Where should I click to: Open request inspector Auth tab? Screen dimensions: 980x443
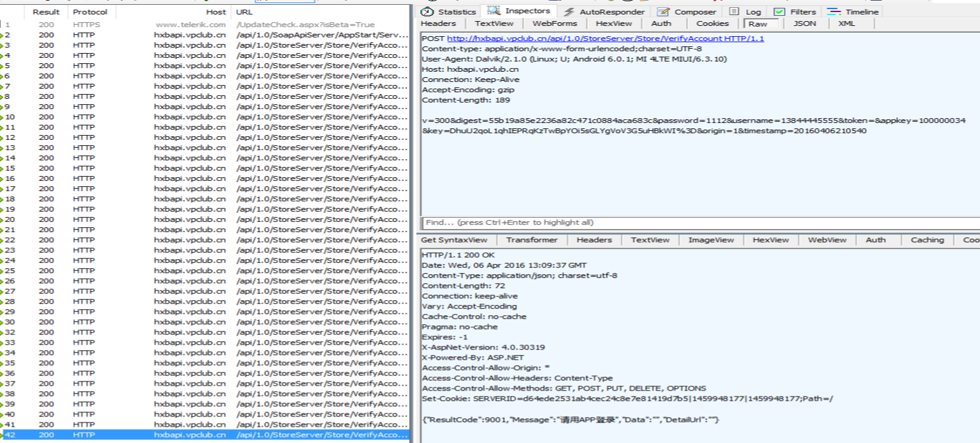pyautogui.click(x=661, y=24)
